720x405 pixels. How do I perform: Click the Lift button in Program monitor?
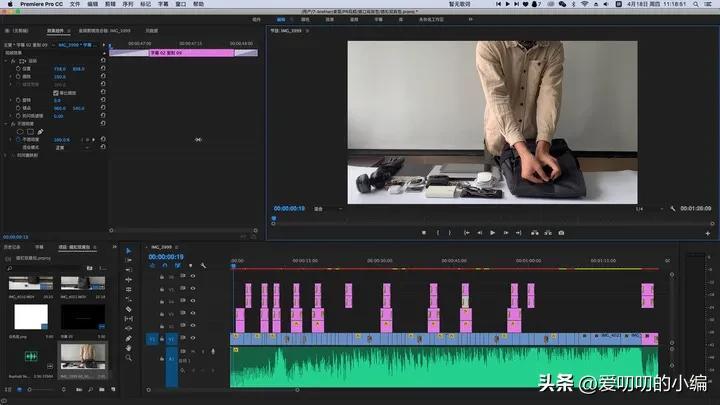534,233
